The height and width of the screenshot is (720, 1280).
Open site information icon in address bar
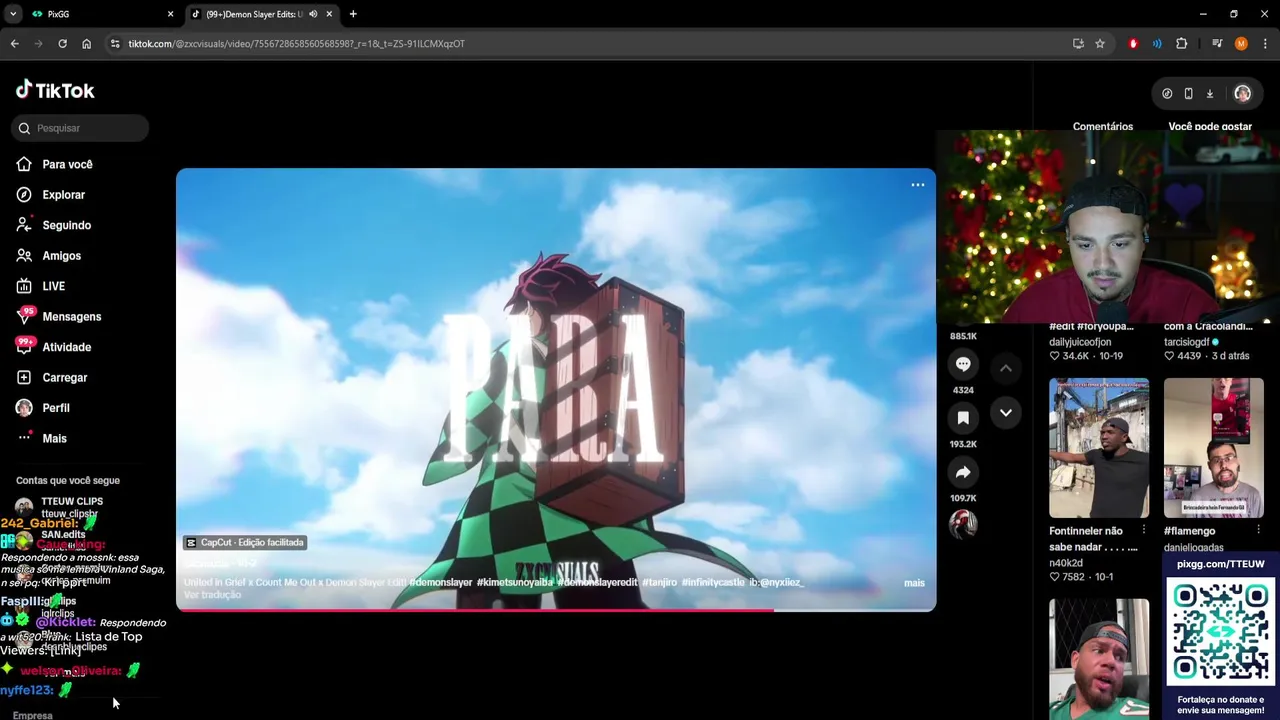(x=116, y=44)
